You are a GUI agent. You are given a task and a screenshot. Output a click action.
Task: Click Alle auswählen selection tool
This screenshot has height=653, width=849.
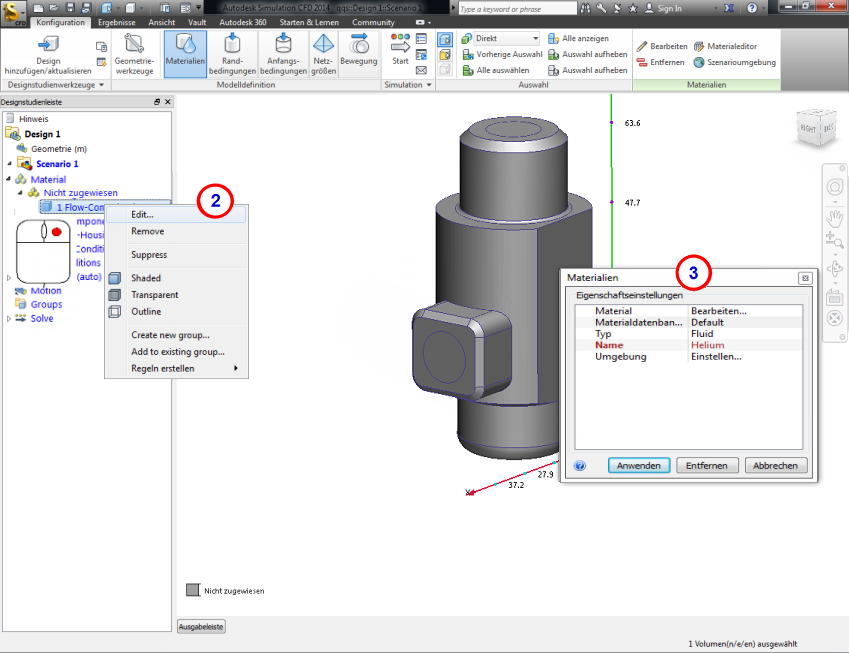[x=495, y=70]
